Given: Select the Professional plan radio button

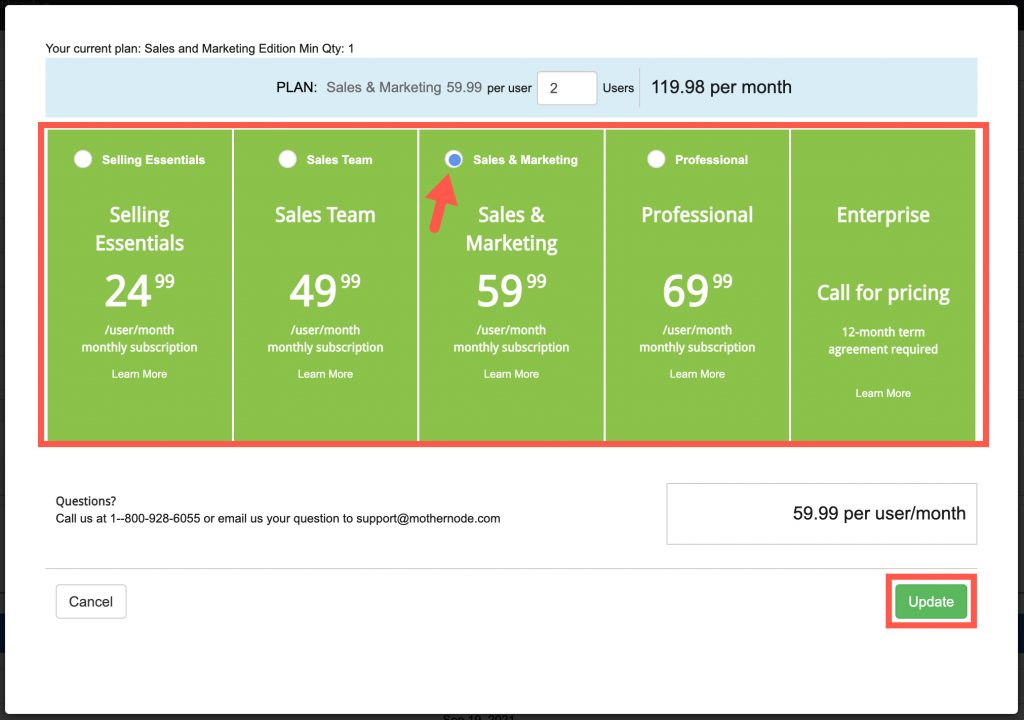Looking at the screenshot, I should tap(656, 159).
